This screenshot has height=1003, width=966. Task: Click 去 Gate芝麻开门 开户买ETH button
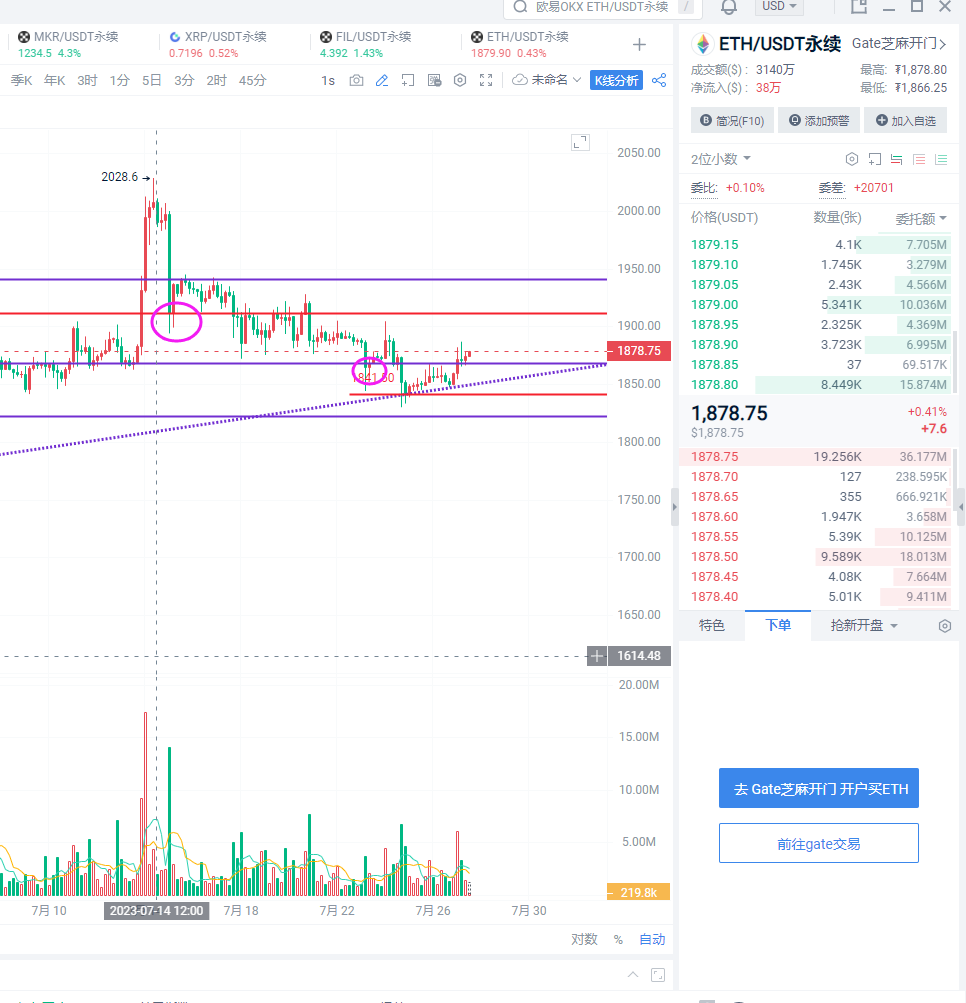pos(819,789)
